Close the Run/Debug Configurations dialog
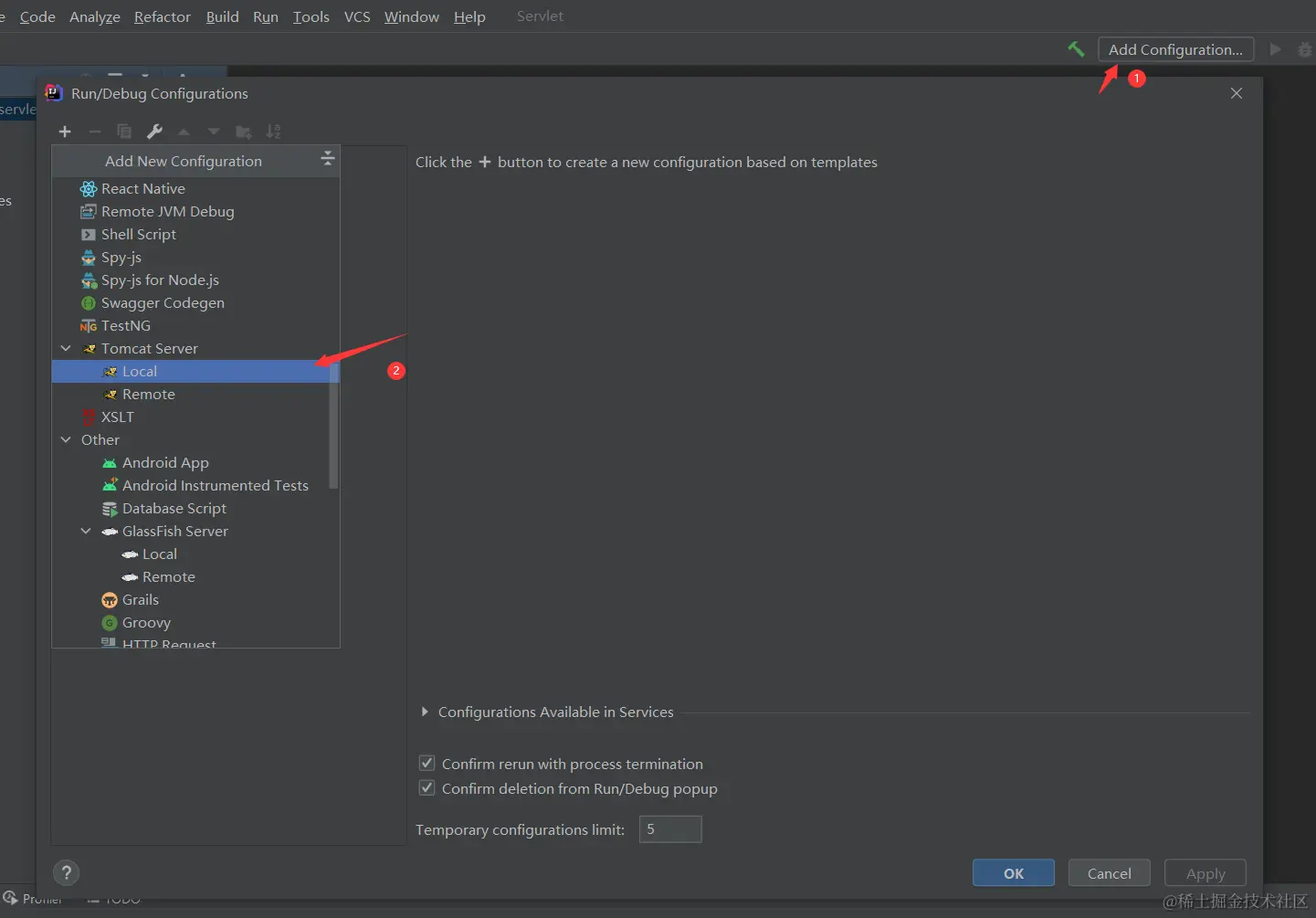Screen dimensions: 1316x918 click(x=1237, y=93)
